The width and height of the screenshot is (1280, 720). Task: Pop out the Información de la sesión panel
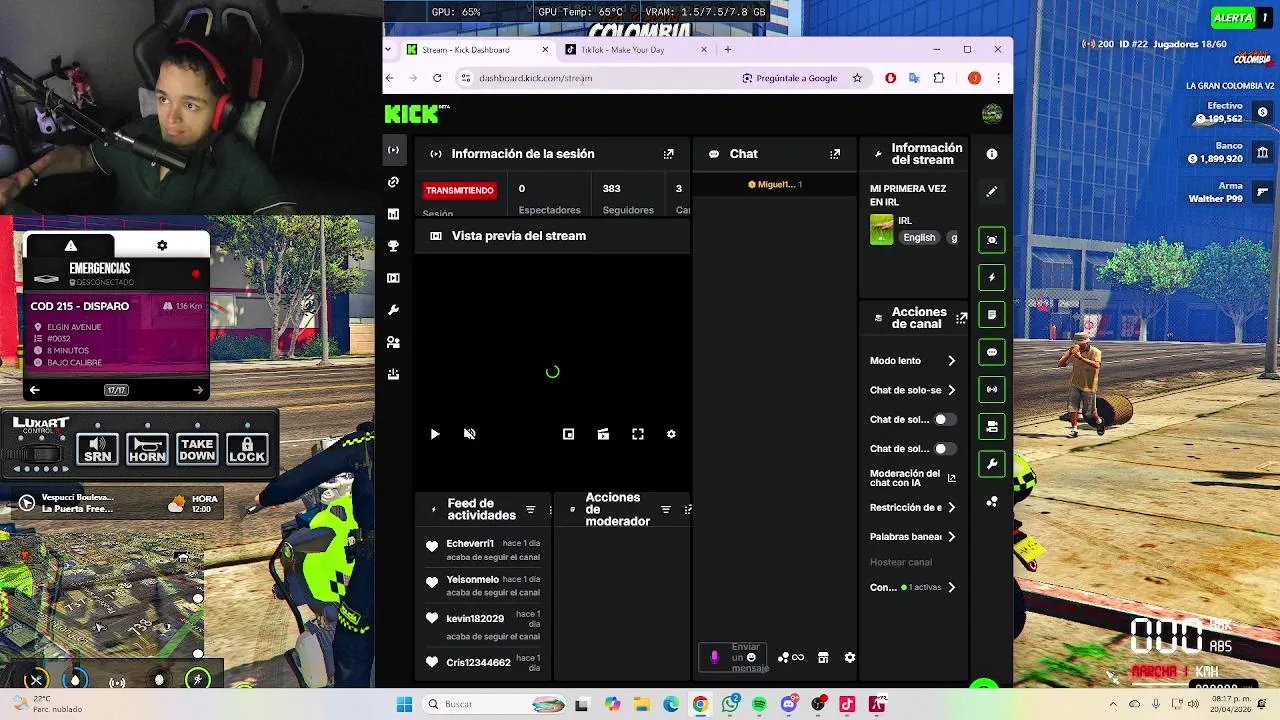668,154
